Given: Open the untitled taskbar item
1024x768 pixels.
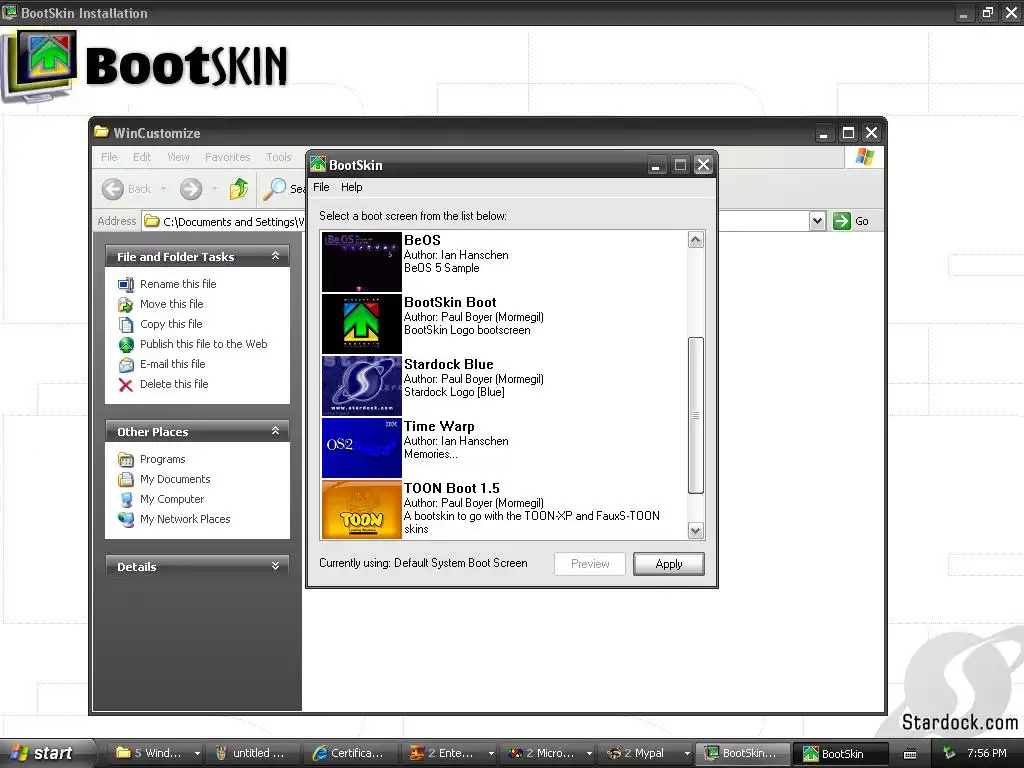Looking at the screenshot, I should point(251,753).
